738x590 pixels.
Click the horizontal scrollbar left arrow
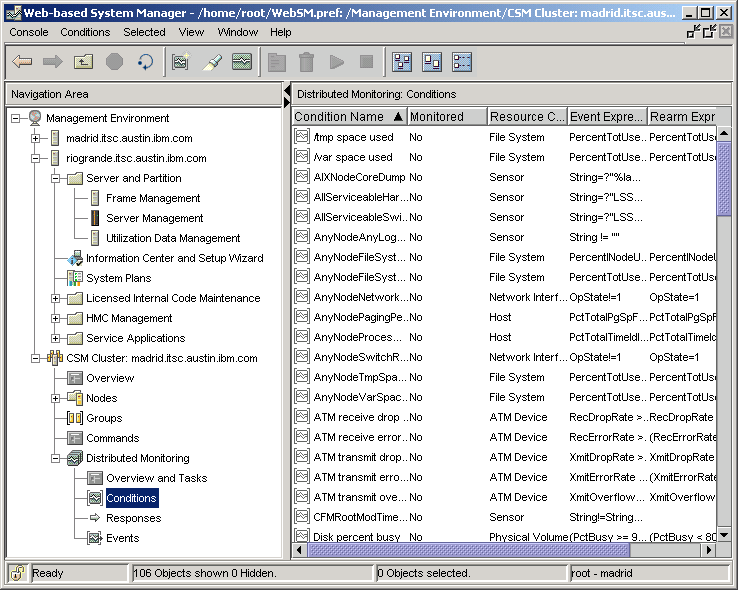(x=299, y=550)
